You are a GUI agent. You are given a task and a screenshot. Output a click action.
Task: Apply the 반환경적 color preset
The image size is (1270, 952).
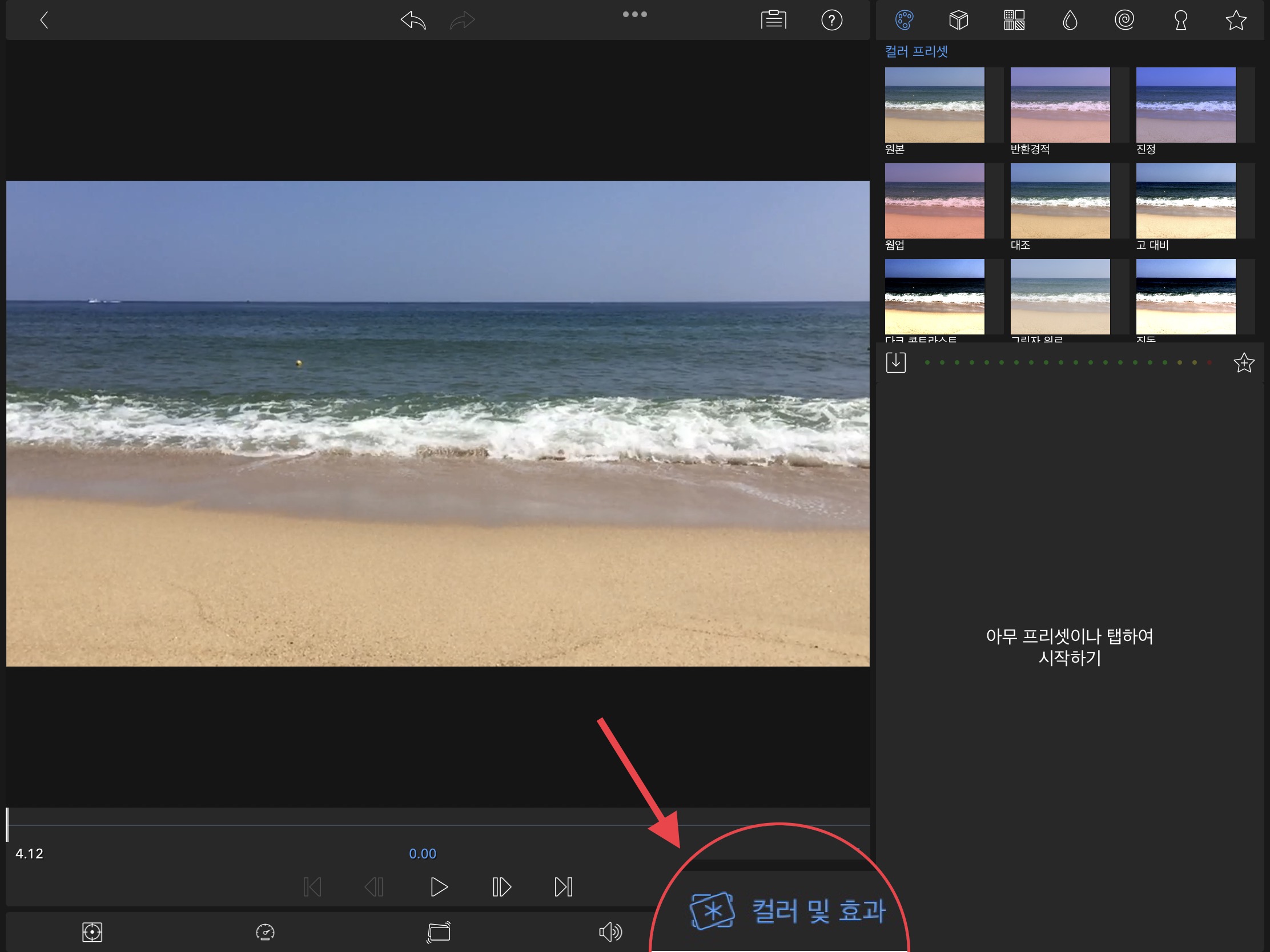coord(1060,105)
